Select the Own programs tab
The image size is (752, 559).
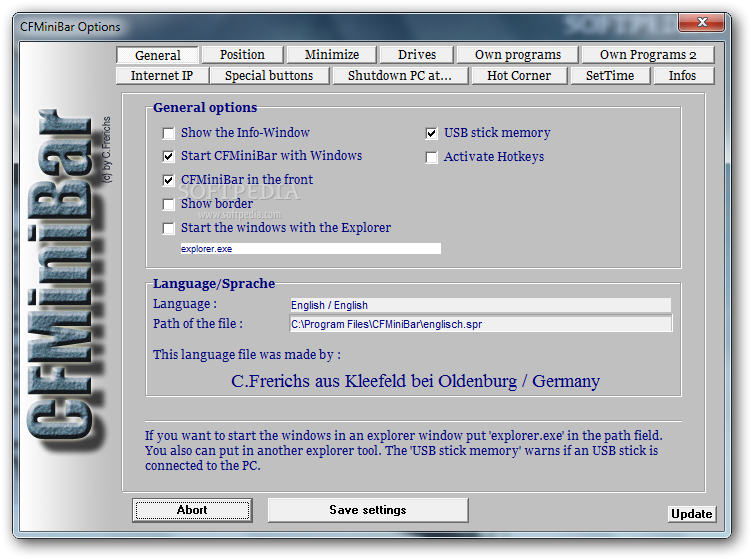pos(517,55)
